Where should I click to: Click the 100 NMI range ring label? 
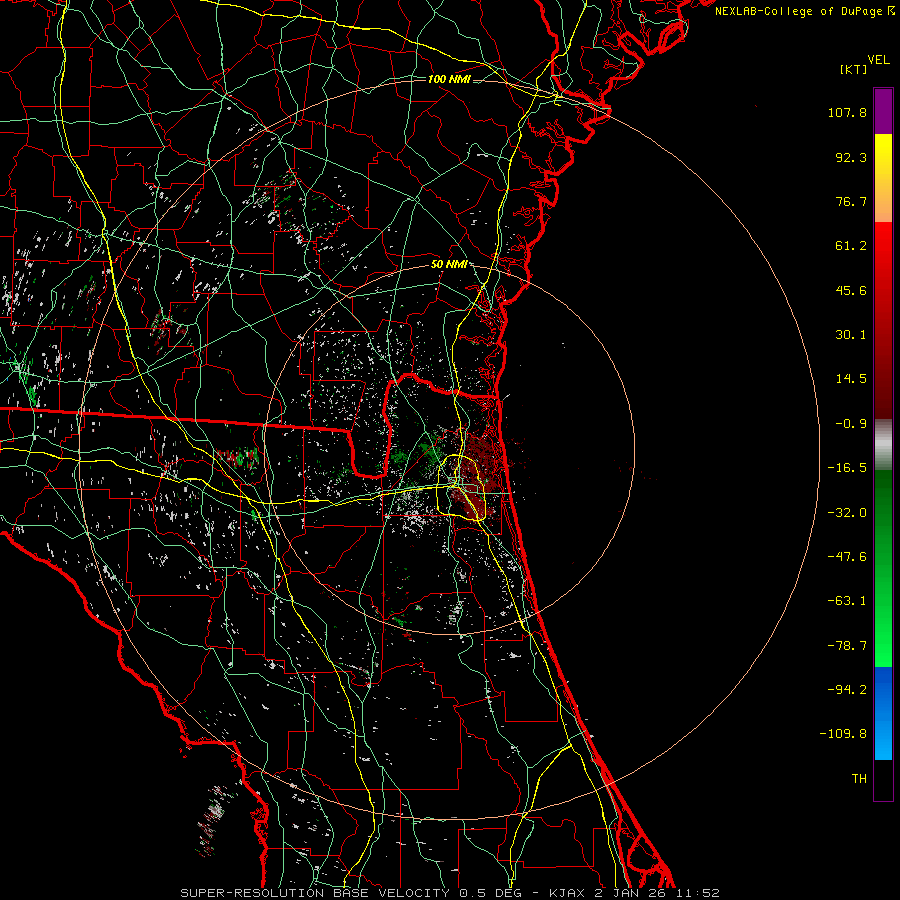tap(449, 79)
